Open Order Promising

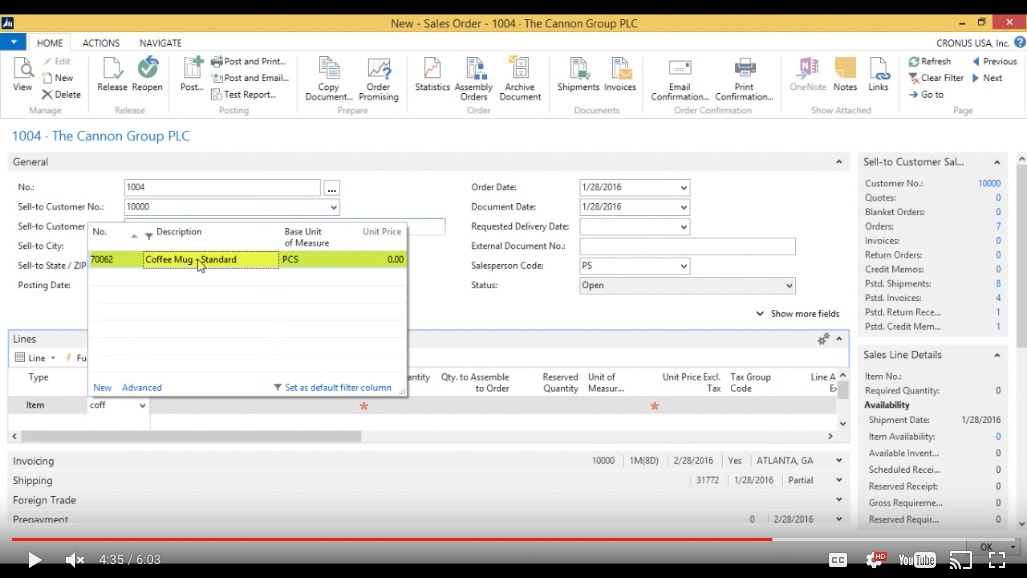pyautogui.click(x=379, y=79)
